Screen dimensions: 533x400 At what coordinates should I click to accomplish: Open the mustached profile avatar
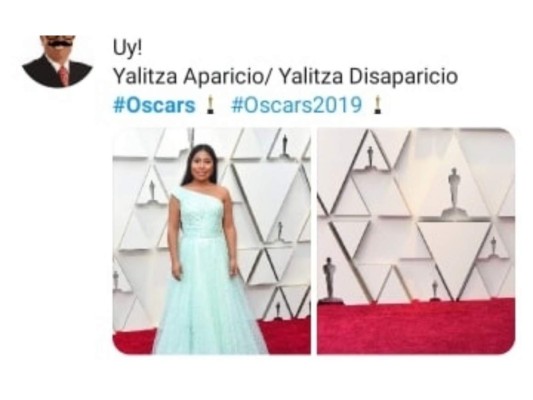(x=57, y=61)
